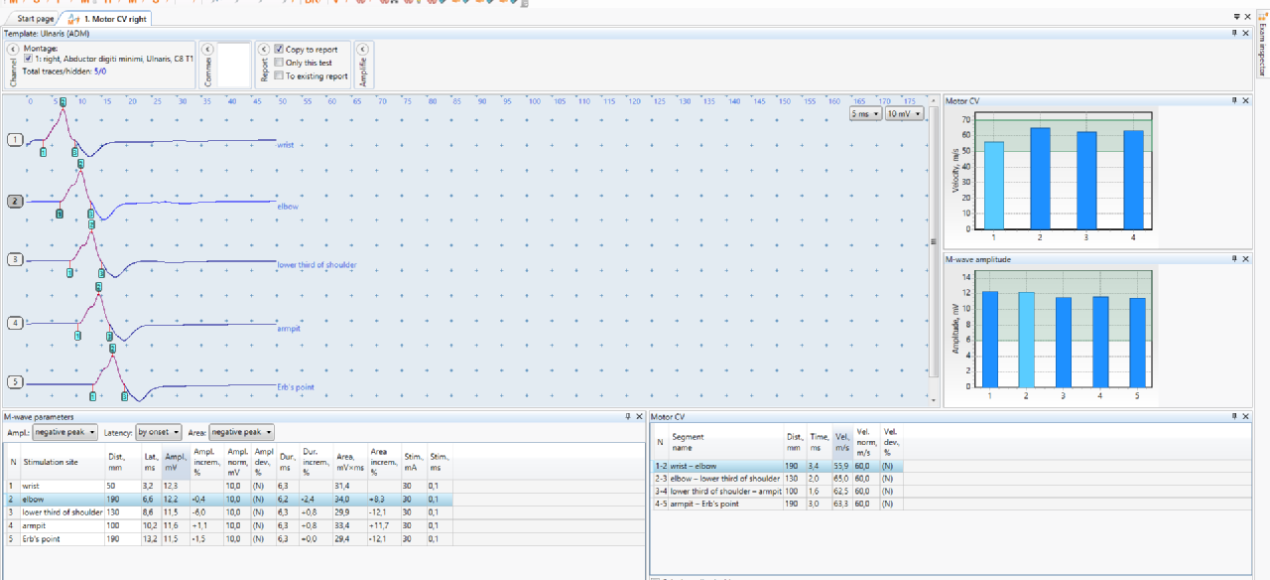Open the Latency 'by onset' dropdown
The width and height of the screenshot is (1270, 580).
pos(159,432)
